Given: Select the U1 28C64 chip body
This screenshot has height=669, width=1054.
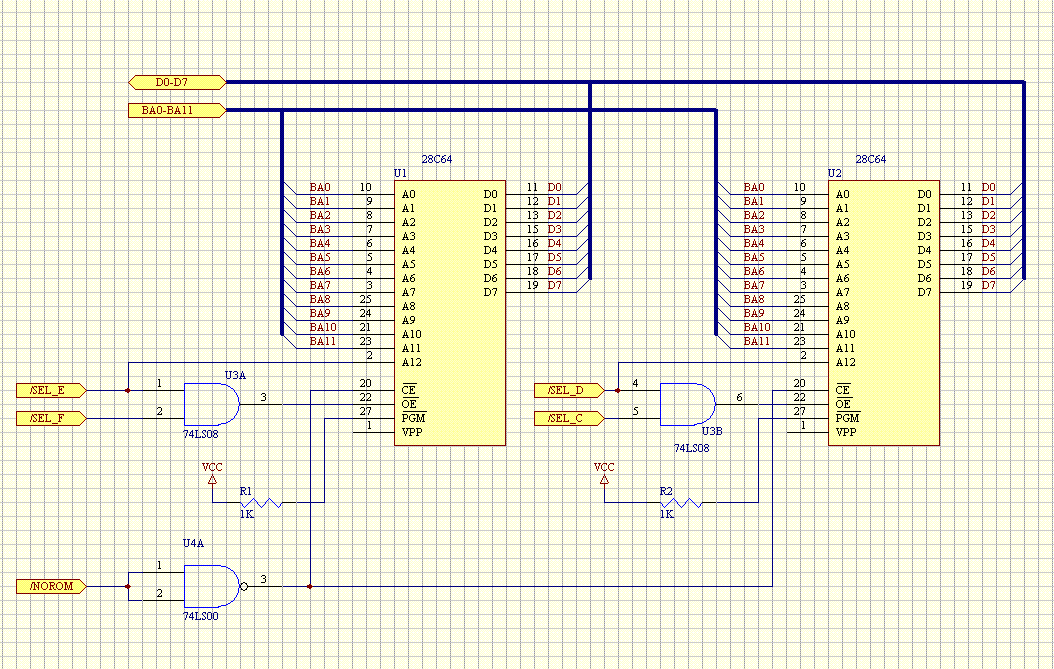Looking at the screenshot, I should pos(450,313).
